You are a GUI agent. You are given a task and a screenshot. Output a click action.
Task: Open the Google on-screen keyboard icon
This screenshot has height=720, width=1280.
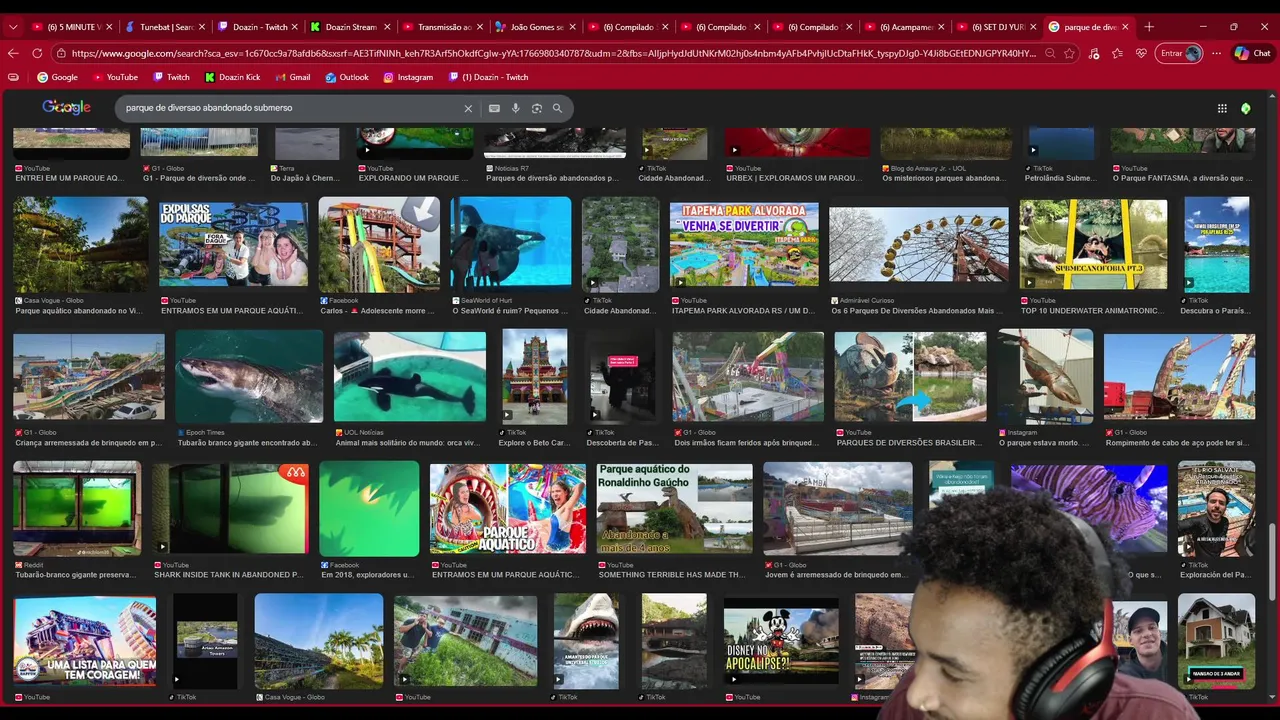pyautogui.click(x=494, y=108)
